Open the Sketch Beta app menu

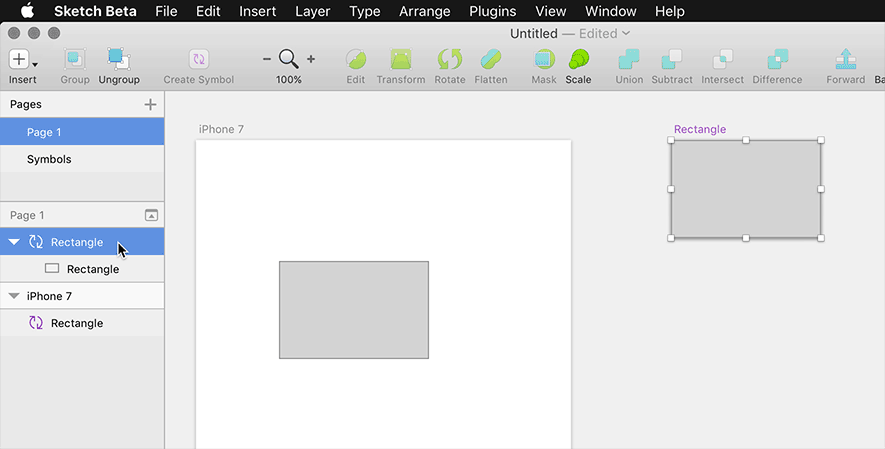pyautogui.click(x=95, y=11)
